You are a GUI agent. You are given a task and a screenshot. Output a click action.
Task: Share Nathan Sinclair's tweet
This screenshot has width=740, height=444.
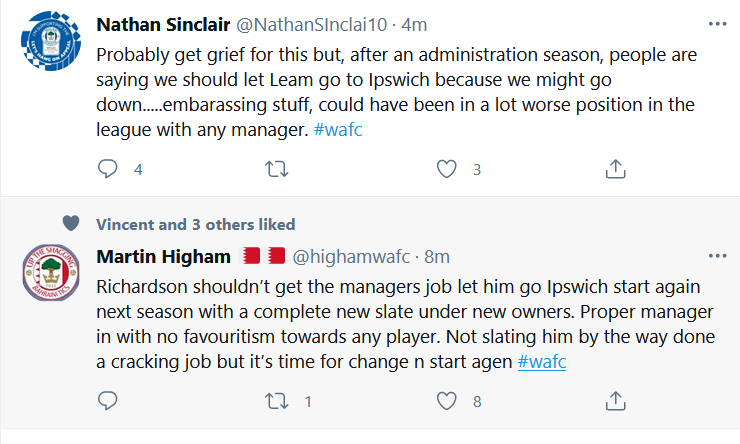(x=616, y=170)
